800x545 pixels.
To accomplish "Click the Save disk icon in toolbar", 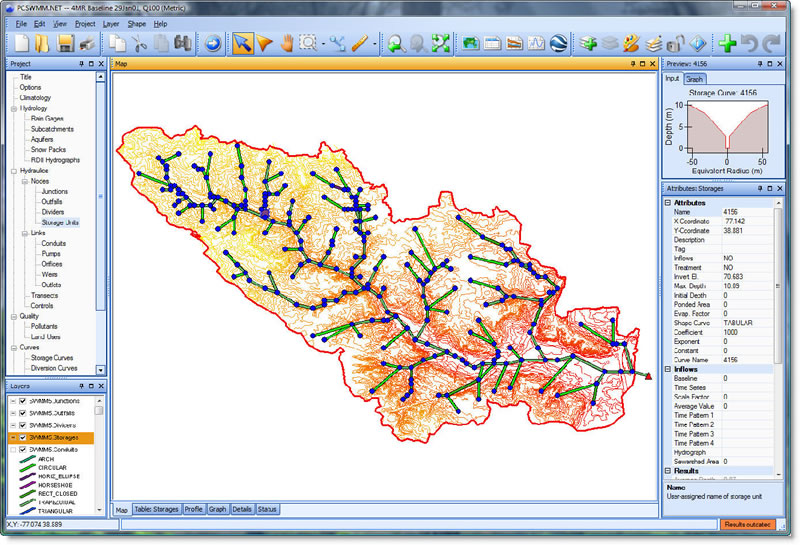I will click(x=65, y=43).
